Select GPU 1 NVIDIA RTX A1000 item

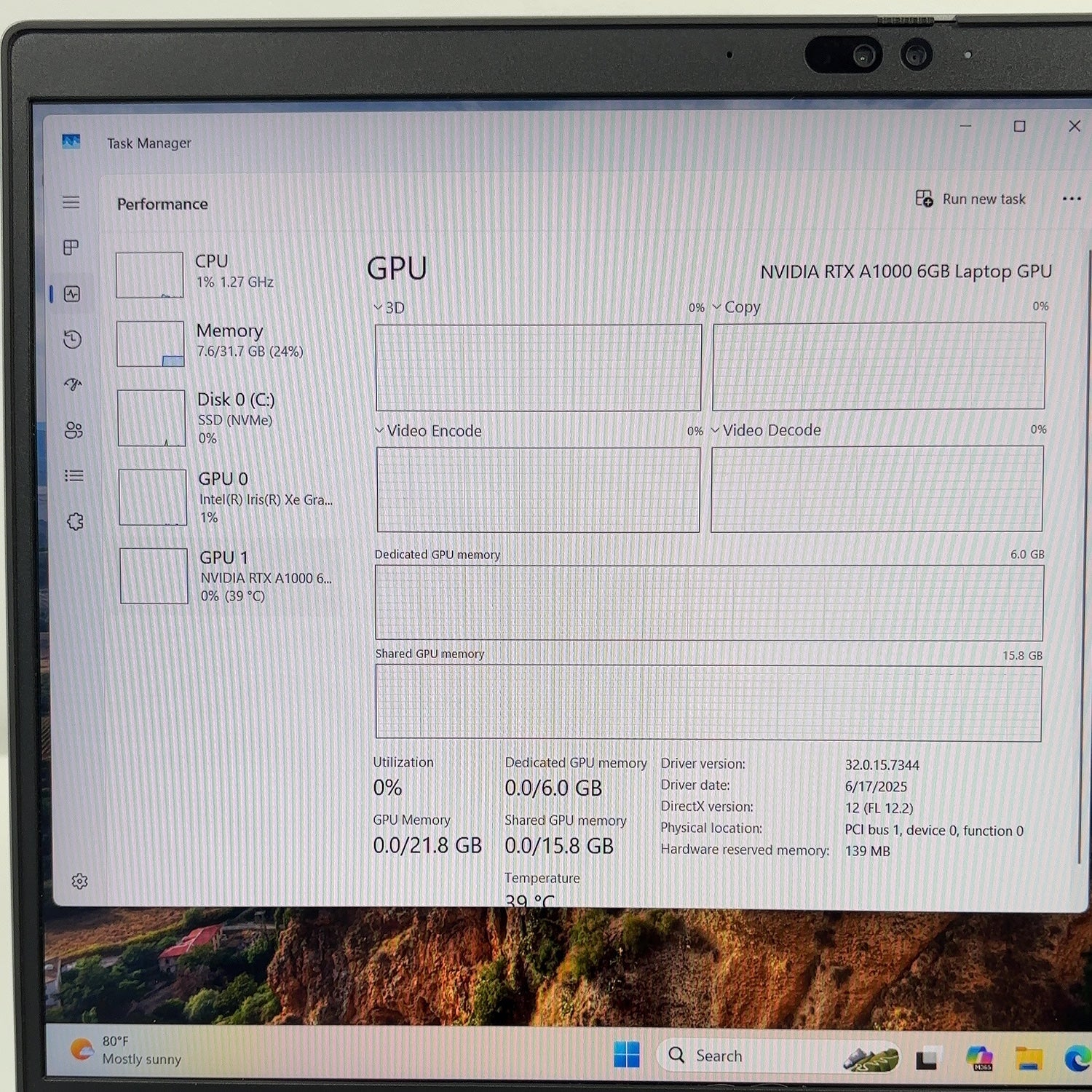(228, 576)
